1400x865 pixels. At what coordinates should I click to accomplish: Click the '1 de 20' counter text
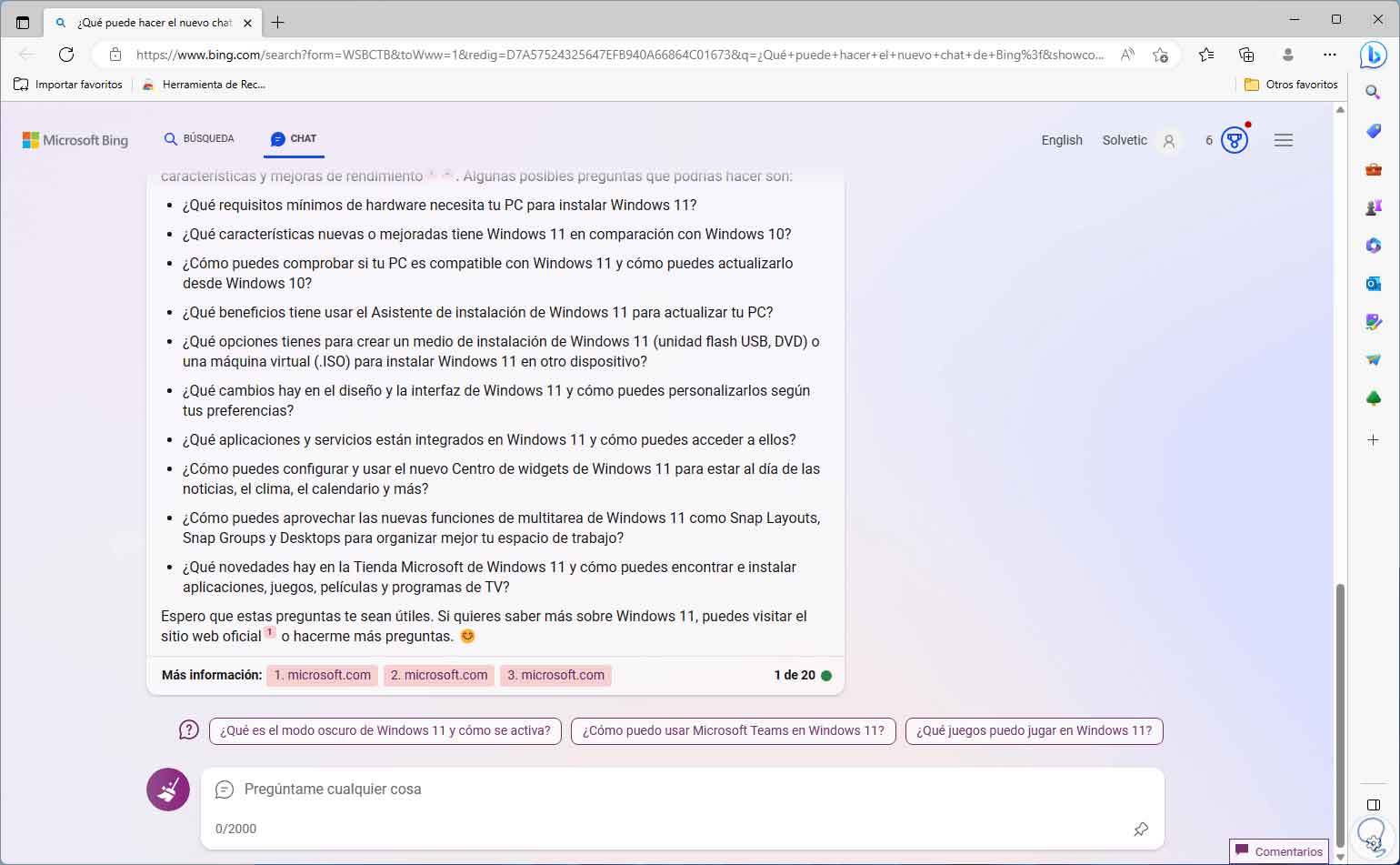[795, 675]
